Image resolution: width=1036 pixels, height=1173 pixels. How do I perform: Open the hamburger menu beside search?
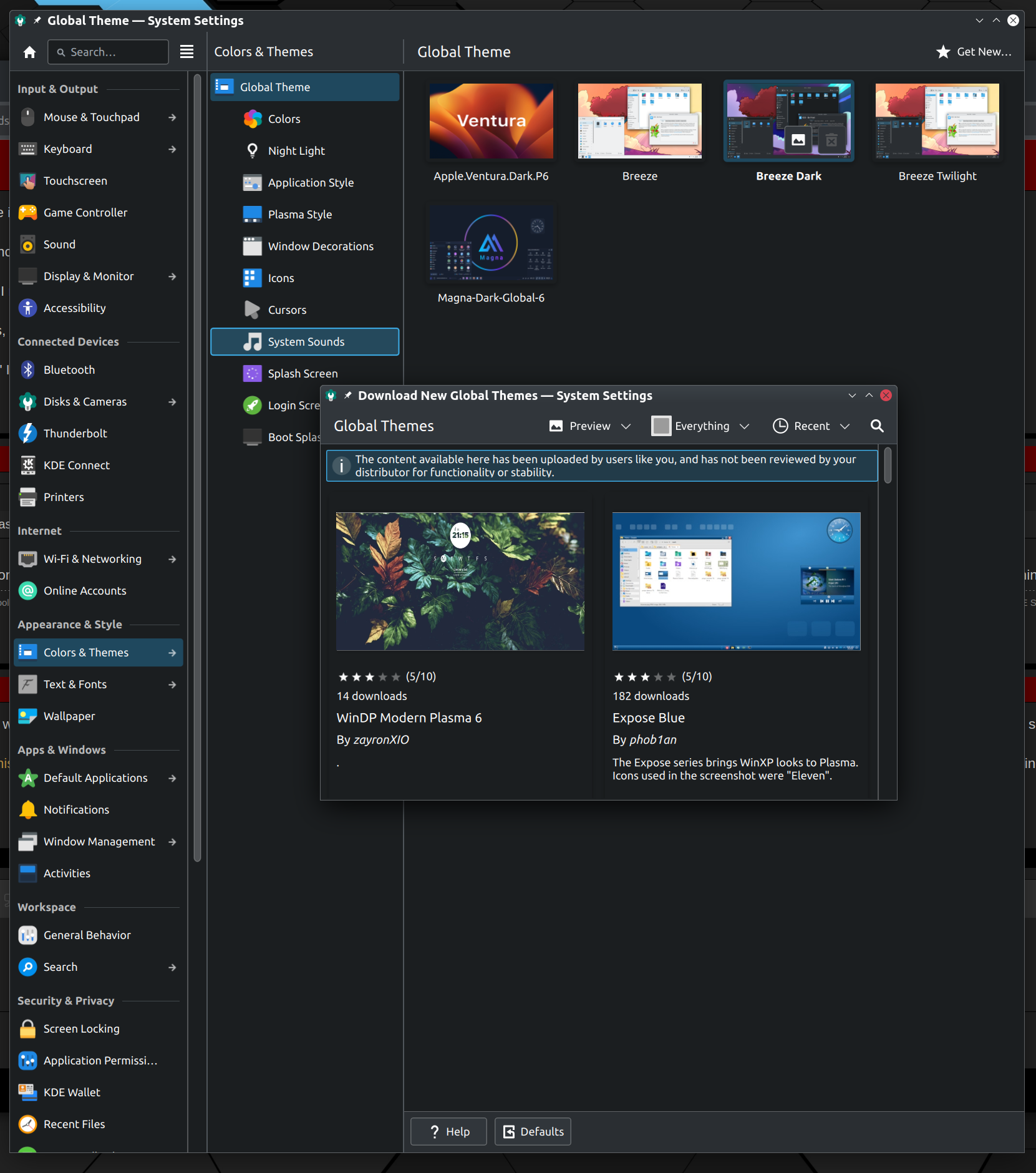click(x=186, y=52)
